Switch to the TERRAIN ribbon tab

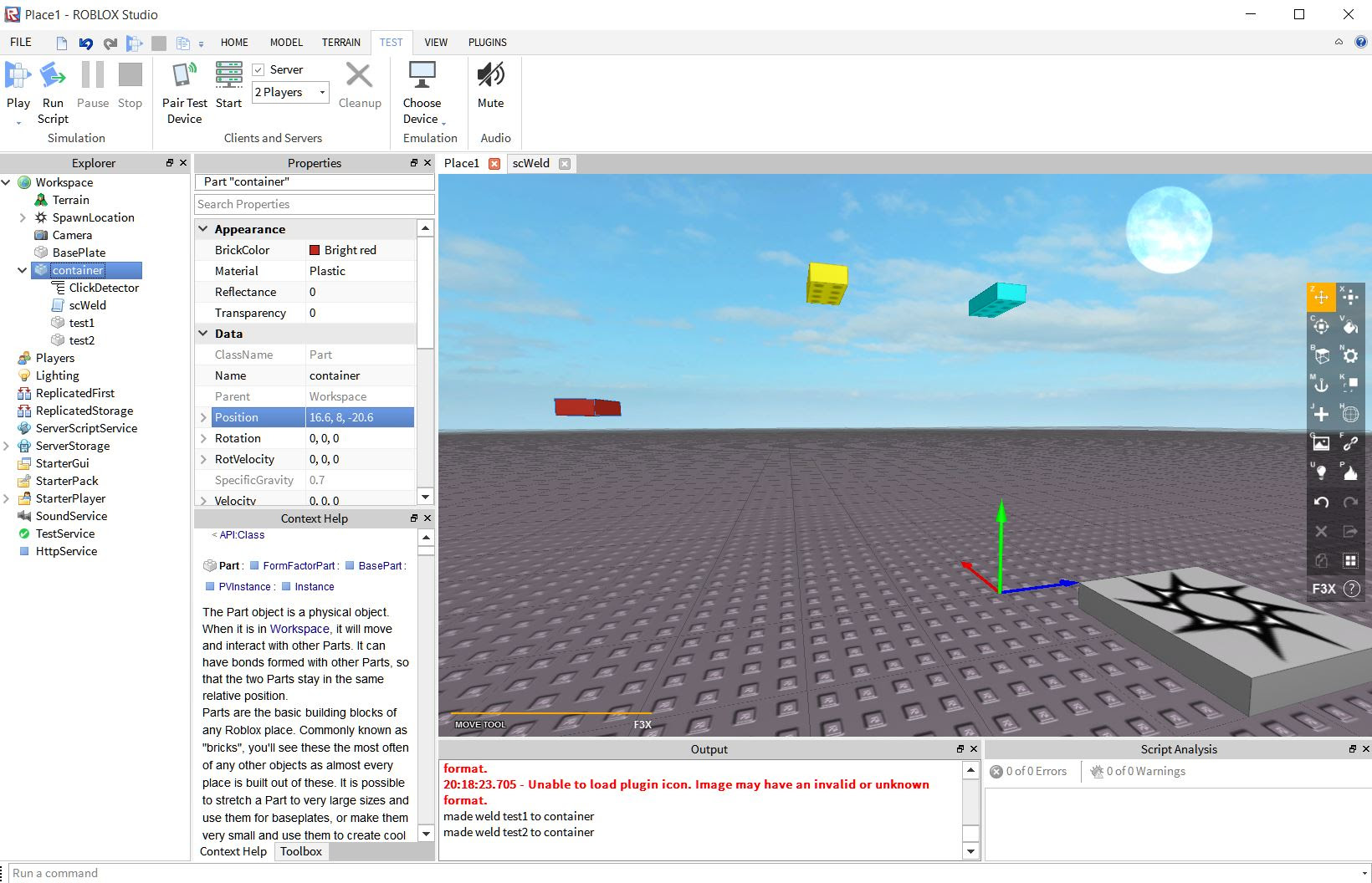[x=340, y=43]
